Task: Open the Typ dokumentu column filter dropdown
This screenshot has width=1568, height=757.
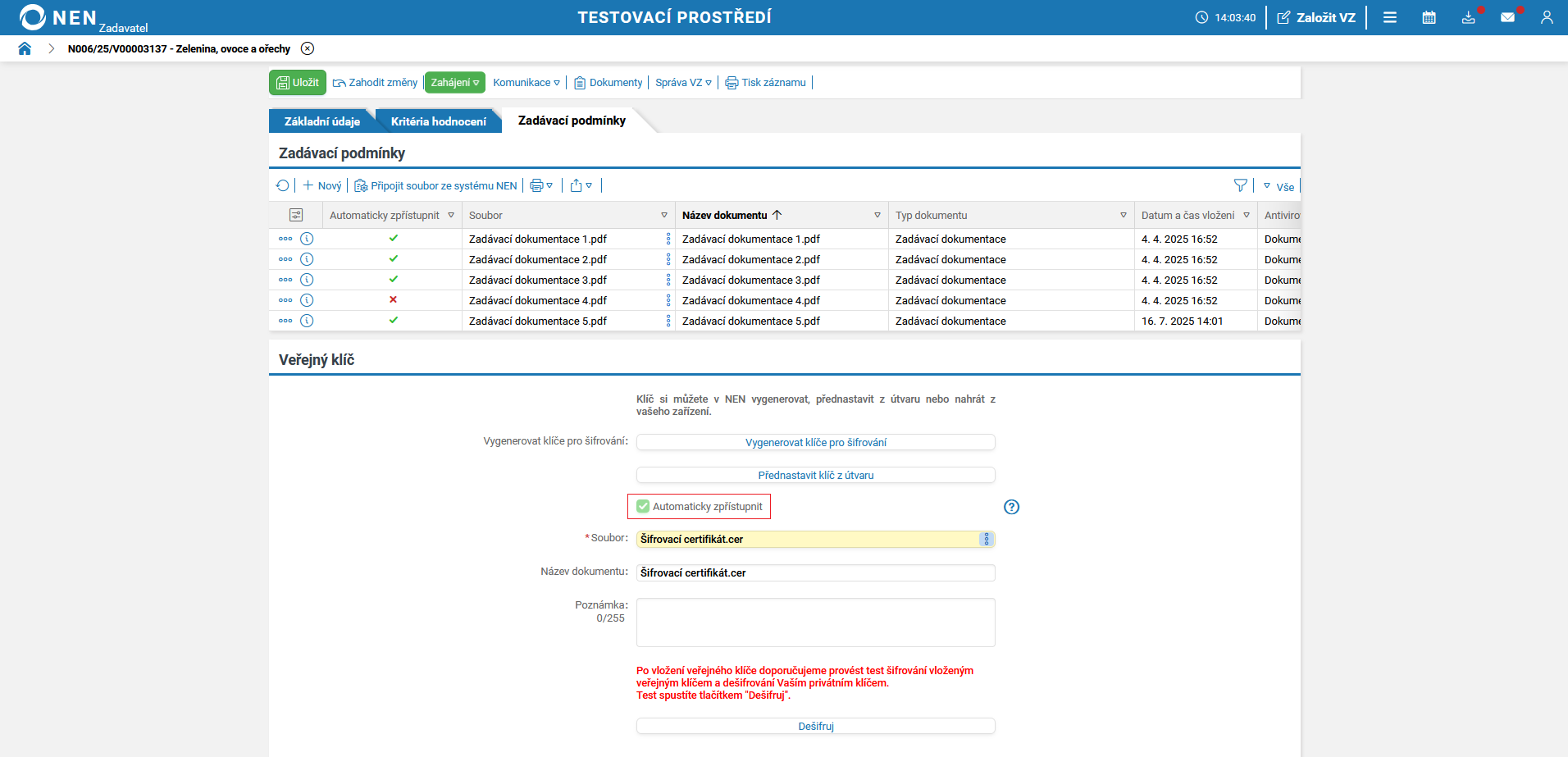Action: pyautogui.click(x=1124, y=215)
